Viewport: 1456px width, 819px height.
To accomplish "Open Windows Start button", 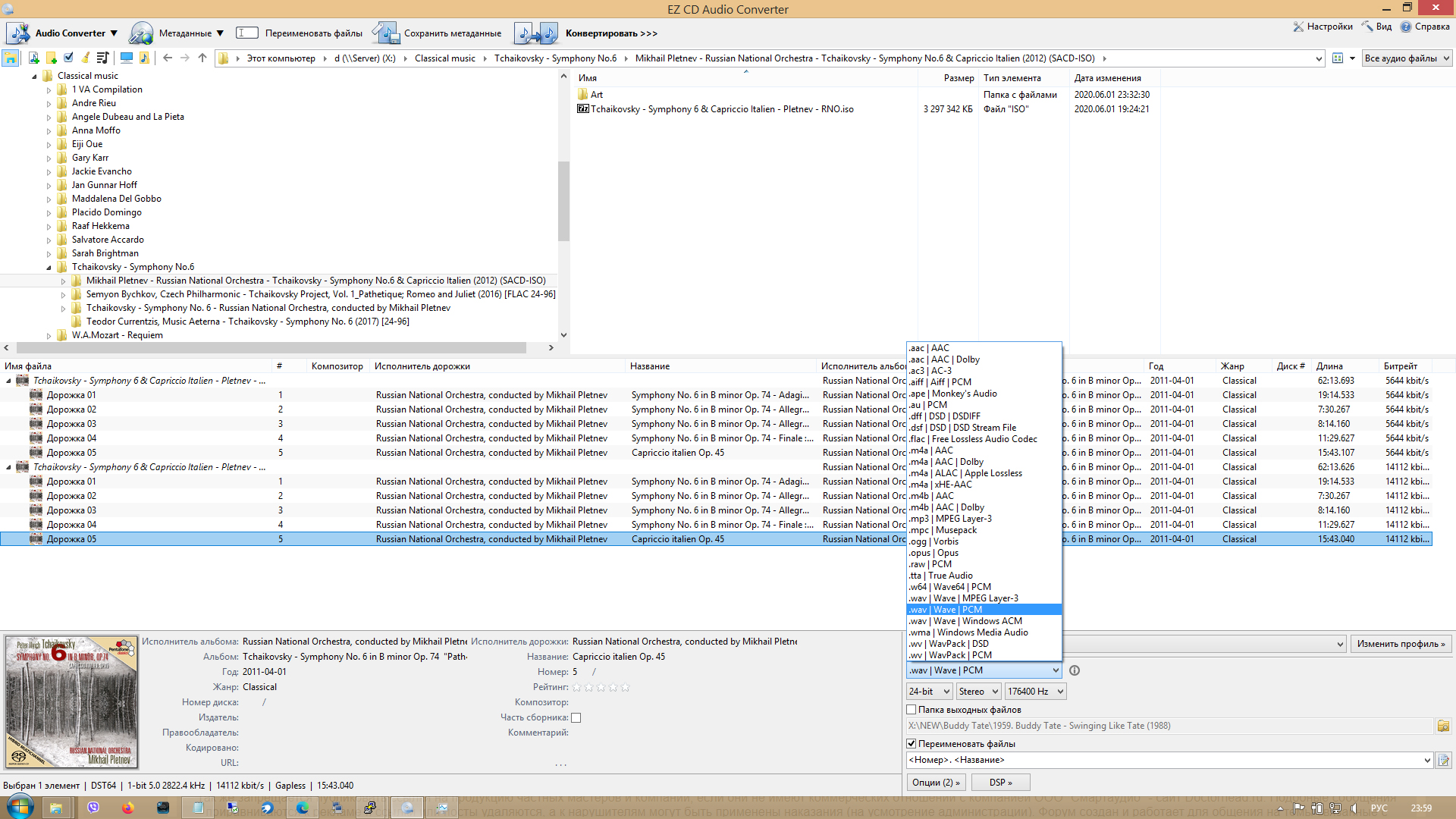I will click(x=19, y=807).
